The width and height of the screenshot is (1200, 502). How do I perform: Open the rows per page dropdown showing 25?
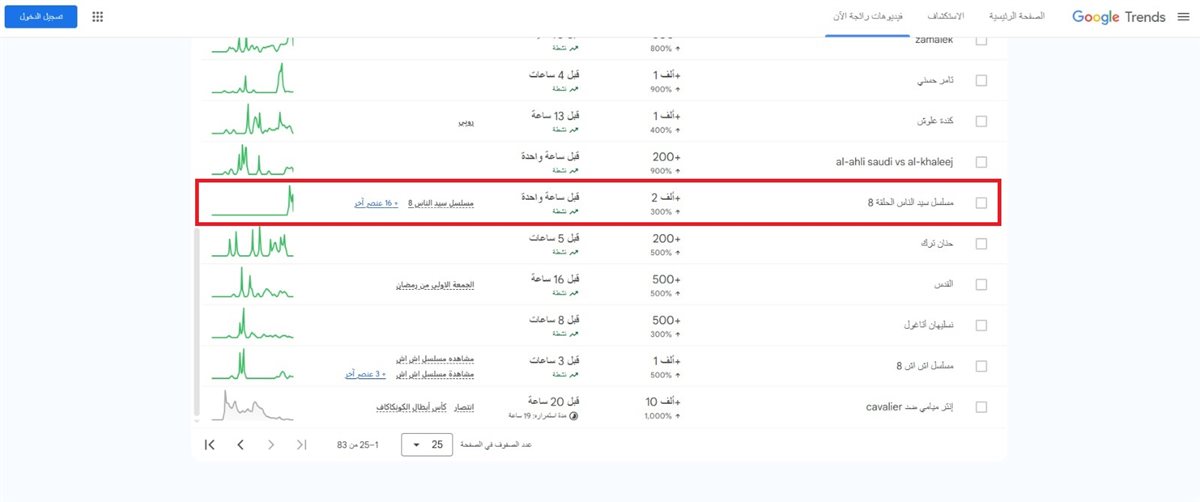427,445
